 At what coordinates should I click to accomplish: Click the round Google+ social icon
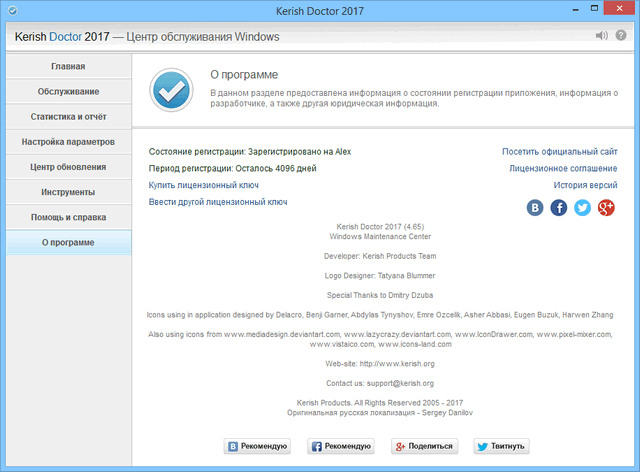(x=606, y=207)
